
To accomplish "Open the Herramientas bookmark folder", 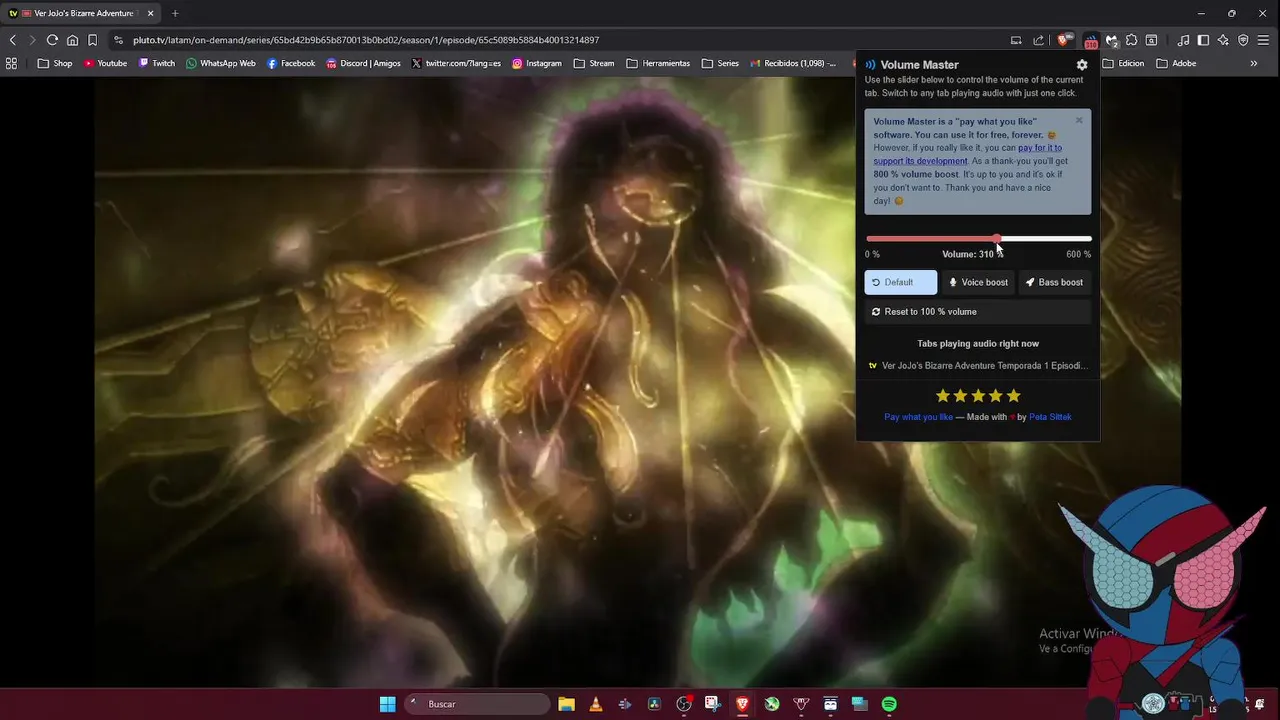I will coord(658,63).
